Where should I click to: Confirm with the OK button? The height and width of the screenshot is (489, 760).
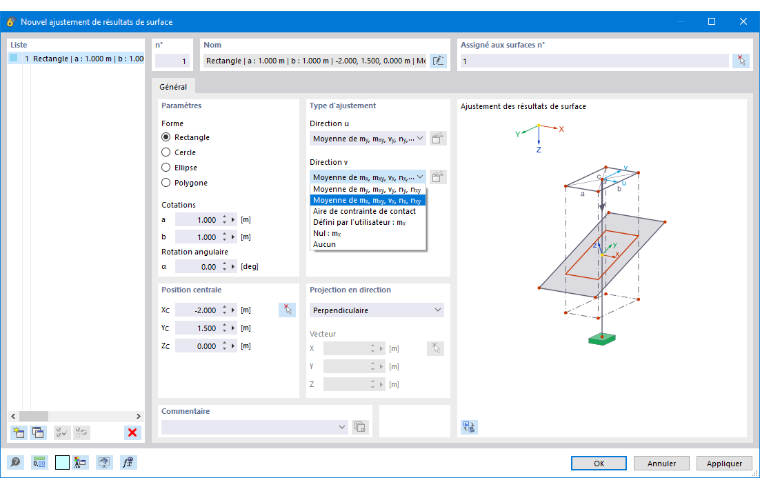point(599,463)
